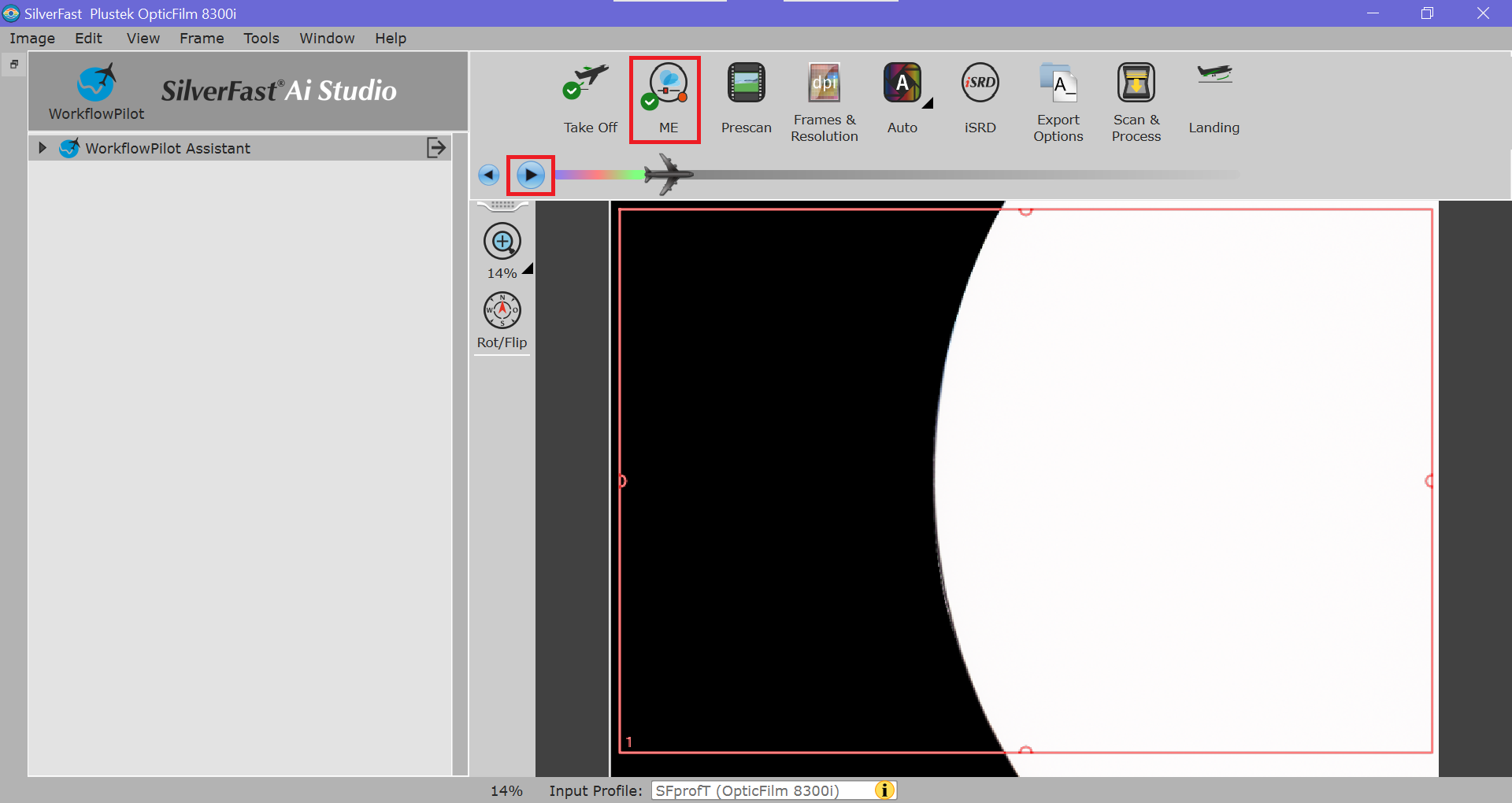Image resolution: width=1512 pixels, height=803 pixels.
Task: Click the zoom magnifier tool
Action: (502, 241)
